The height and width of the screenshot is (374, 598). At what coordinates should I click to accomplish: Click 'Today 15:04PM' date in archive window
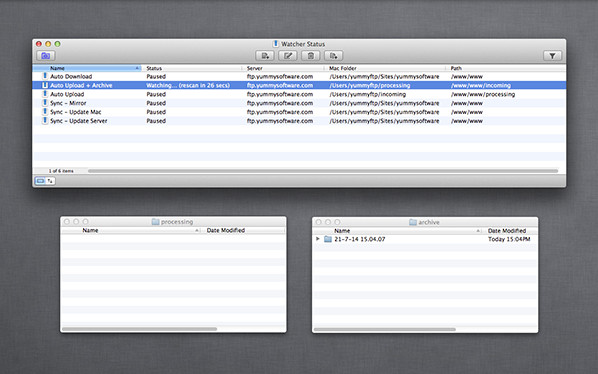[x=509, y=239]
